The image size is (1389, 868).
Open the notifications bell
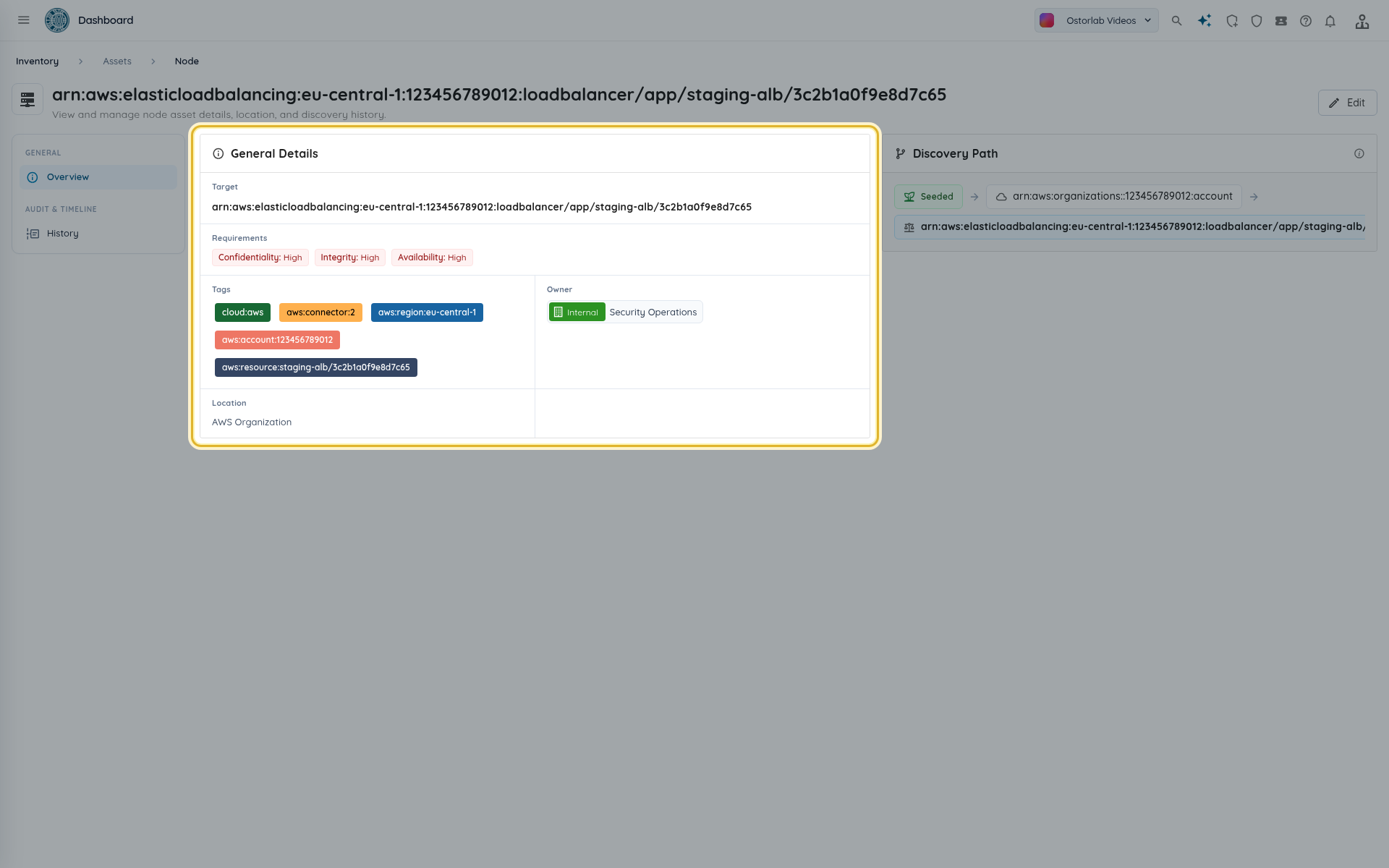[x=1330, y=21]
